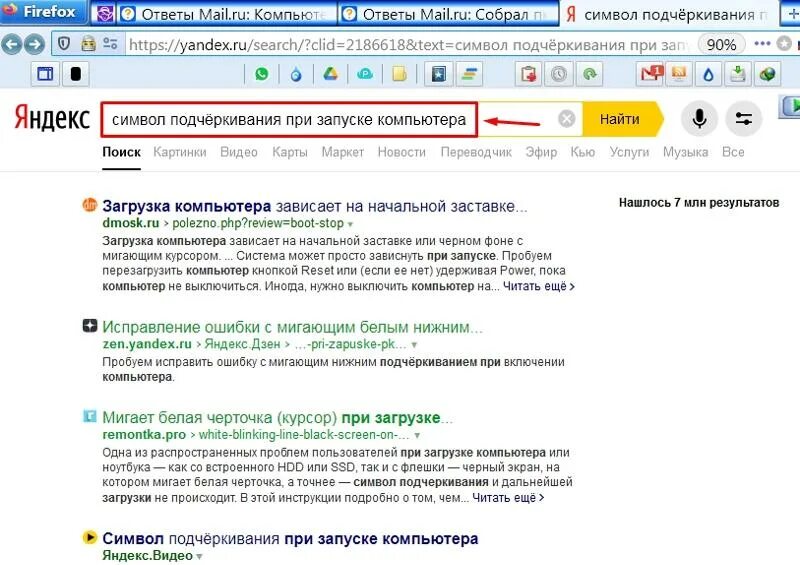Open result 'Мигает белая черточка (курсор) при загрузке'

(x=278, y=417)
